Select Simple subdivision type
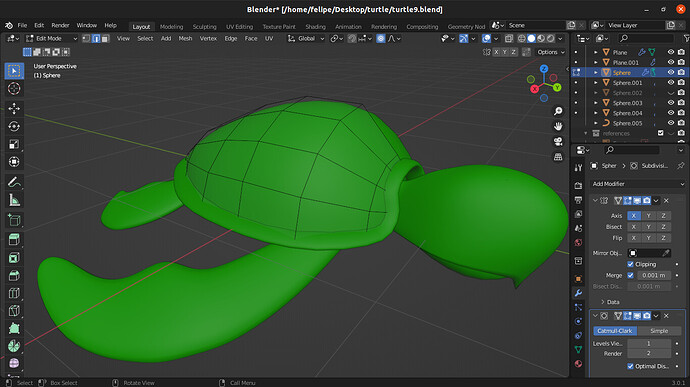This screenshot has height=387, width=690. point(659,331)
